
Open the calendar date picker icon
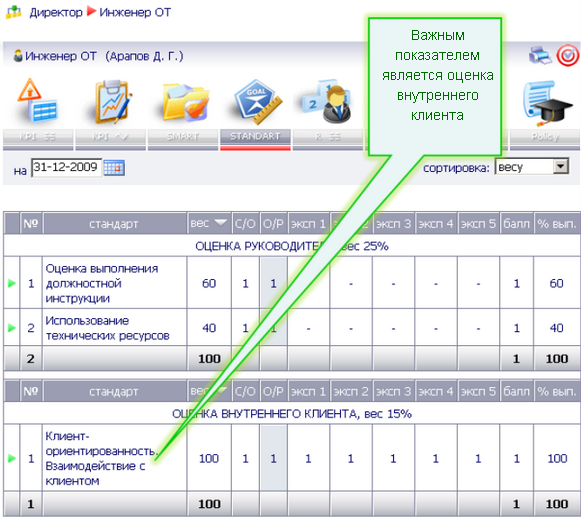[x=114, y=168]
